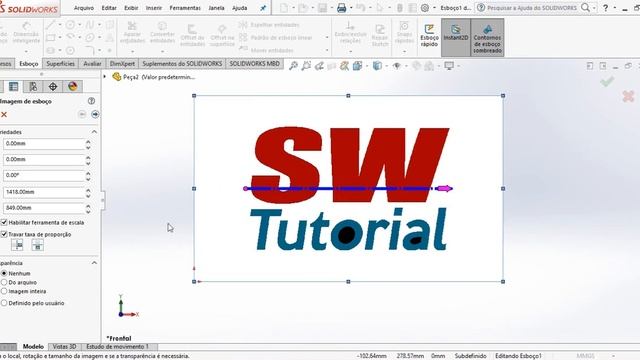The image size is (640, 360).
Task: Select the Do arquivo transparency option
Action: tap(4, 282)
